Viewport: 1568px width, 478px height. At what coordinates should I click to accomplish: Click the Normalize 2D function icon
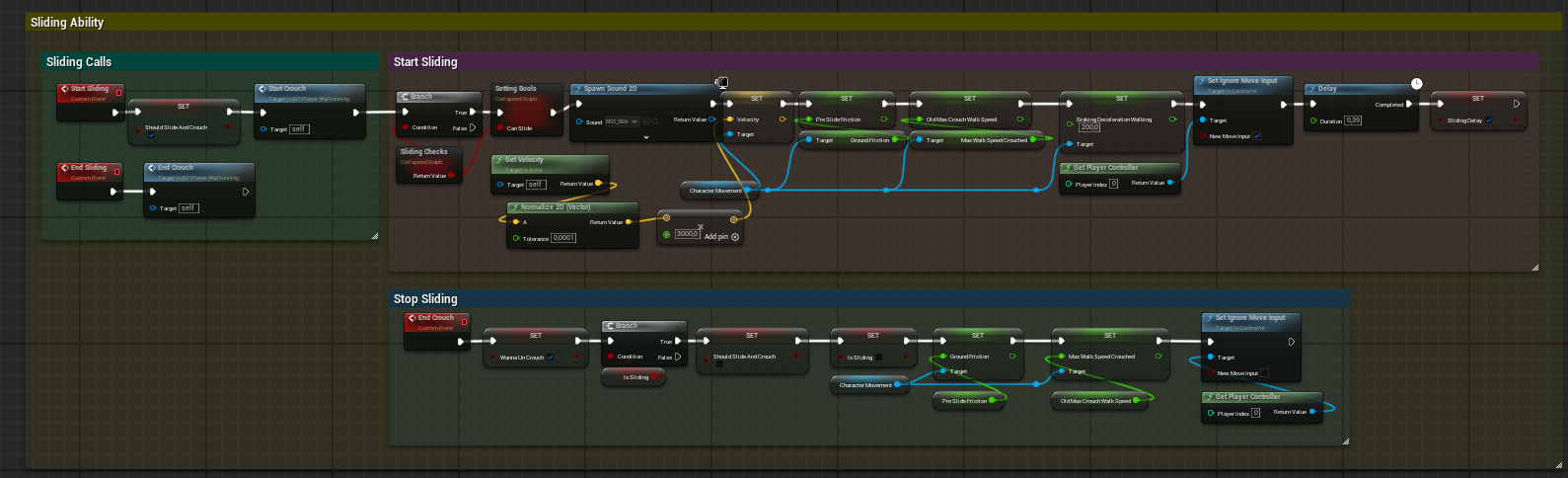515,207
